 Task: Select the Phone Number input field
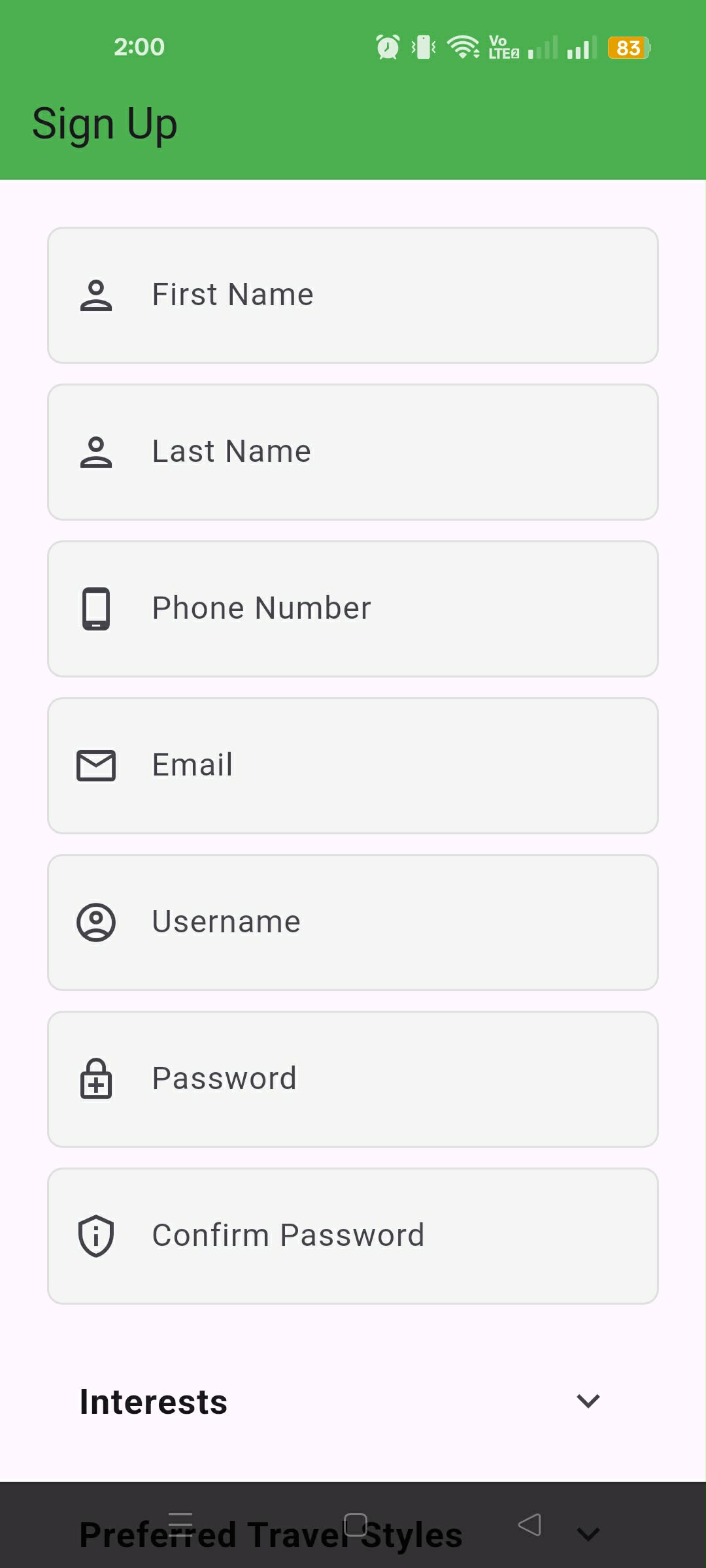pyautogui.click(x=392, y=609)
